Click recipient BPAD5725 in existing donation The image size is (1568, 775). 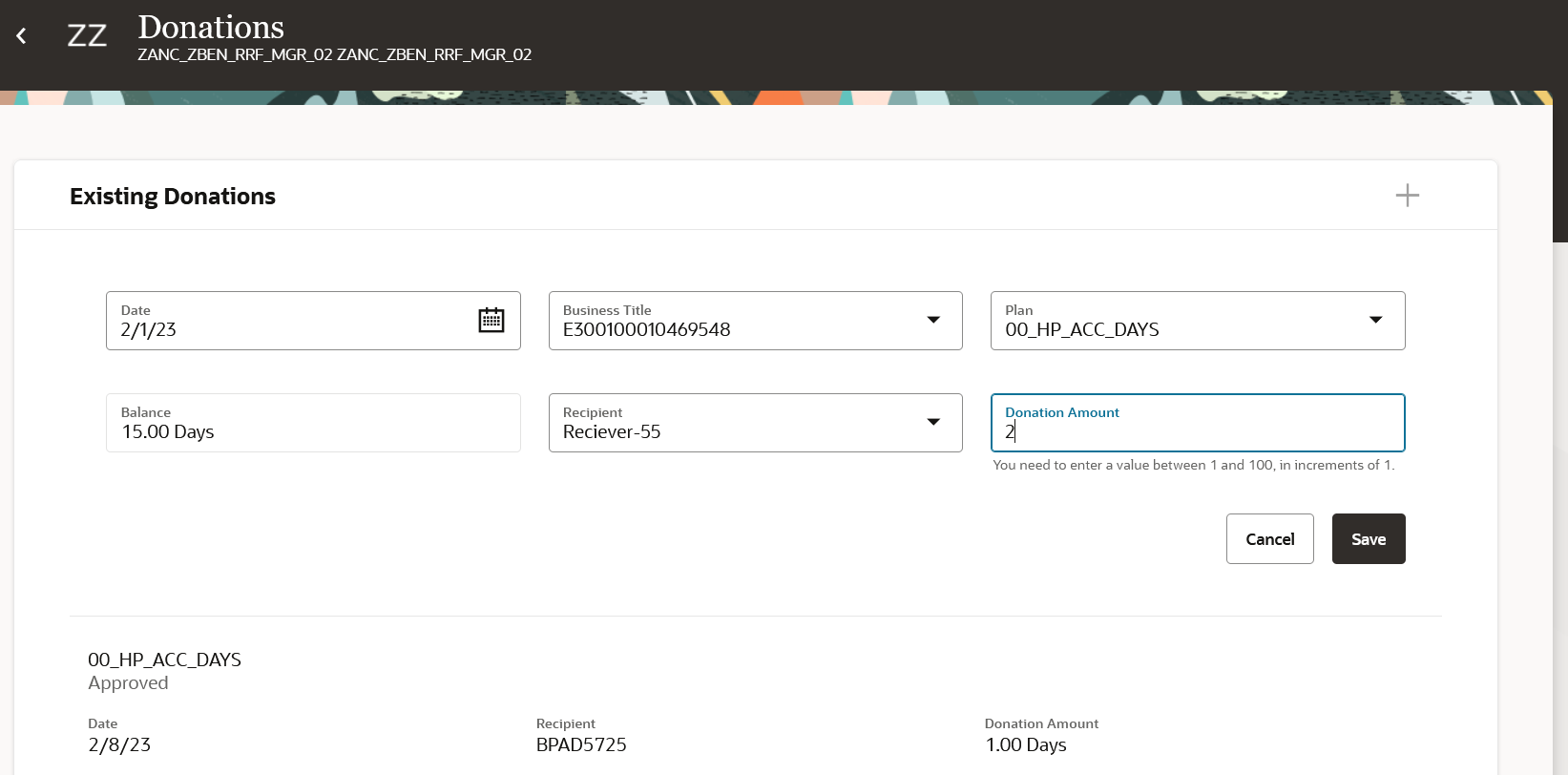[x=581, y=745]
